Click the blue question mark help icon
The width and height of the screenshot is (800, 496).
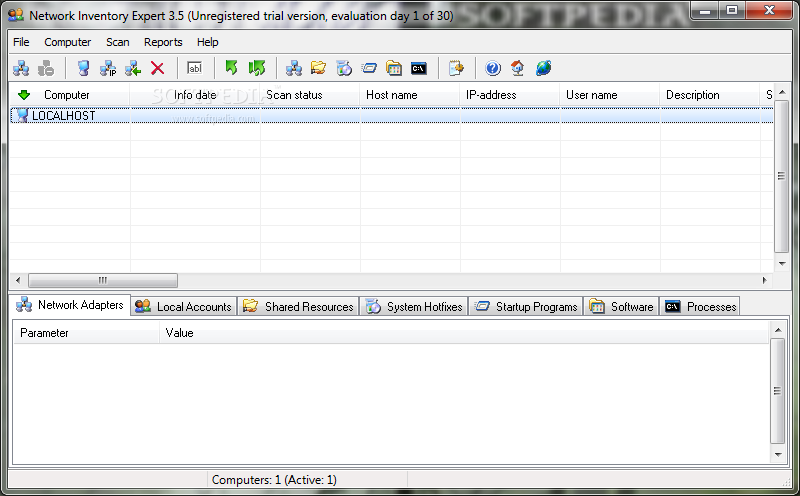pyautogui.click(x=493, y=68)
